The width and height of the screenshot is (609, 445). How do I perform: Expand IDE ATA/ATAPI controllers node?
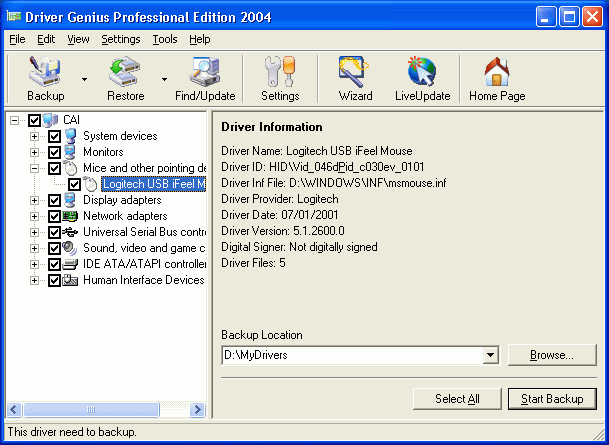pyautogui.click(x=34, y=264)
